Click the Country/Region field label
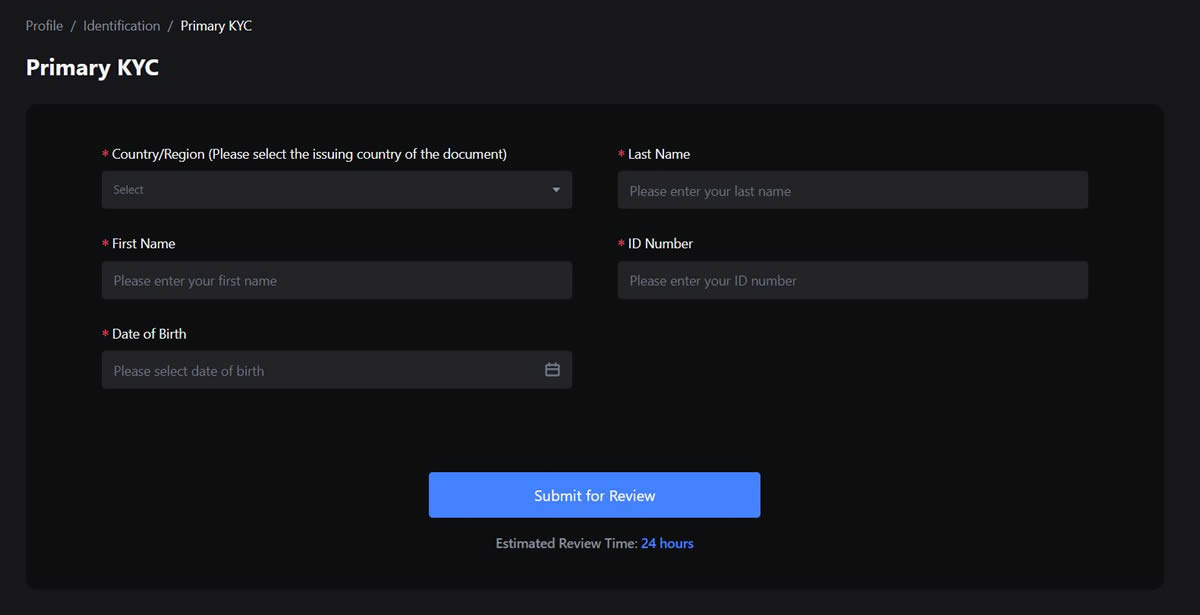1200x615 pixels. [309, 154]
